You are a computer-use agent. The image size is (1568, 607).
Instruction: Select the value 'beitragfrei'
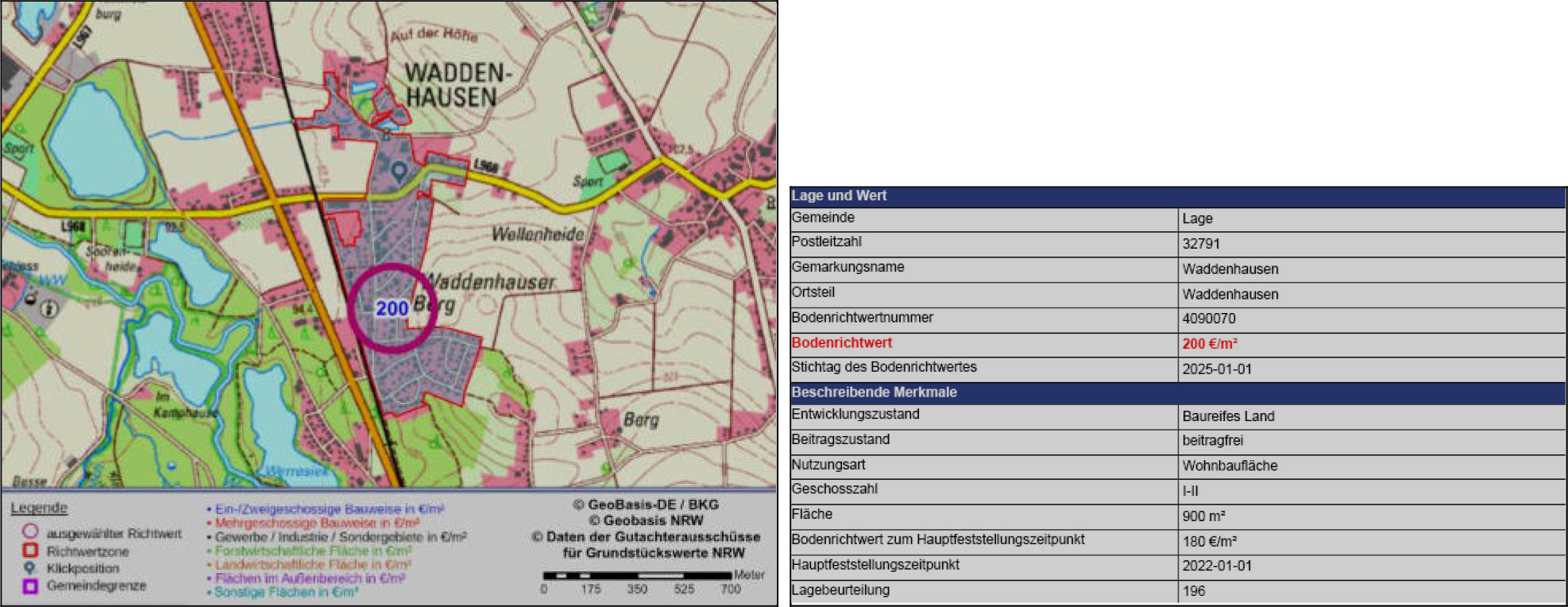tap(1213, 441)
